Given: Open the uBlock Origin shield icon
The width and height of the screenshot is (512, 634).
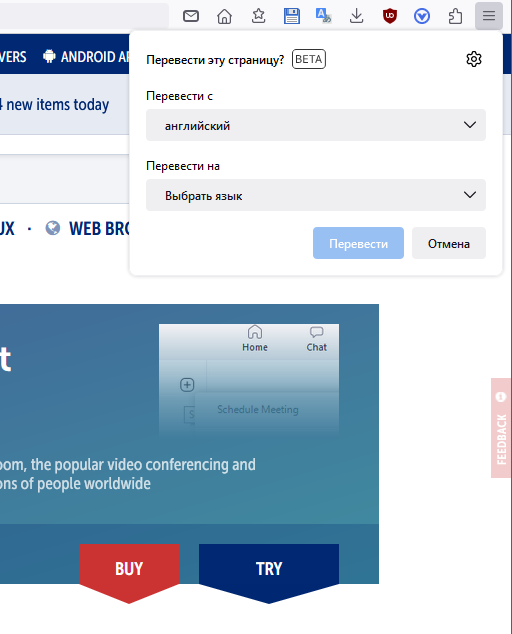Looking at the screenshot, I should pyautogui.click(x=390, y=16).
